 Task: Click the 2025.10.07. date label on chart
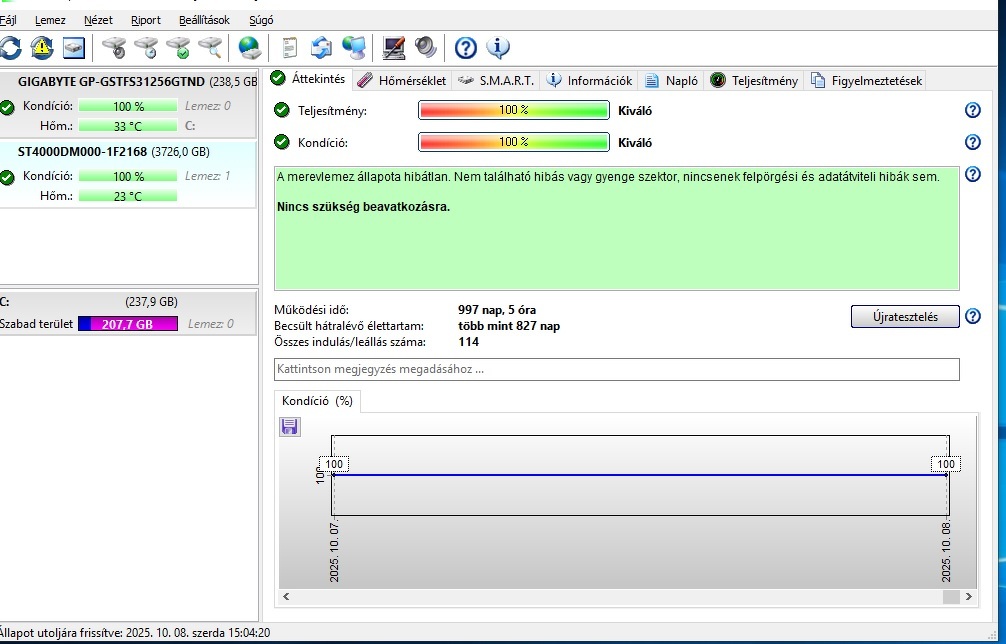(x=334, y=552)
